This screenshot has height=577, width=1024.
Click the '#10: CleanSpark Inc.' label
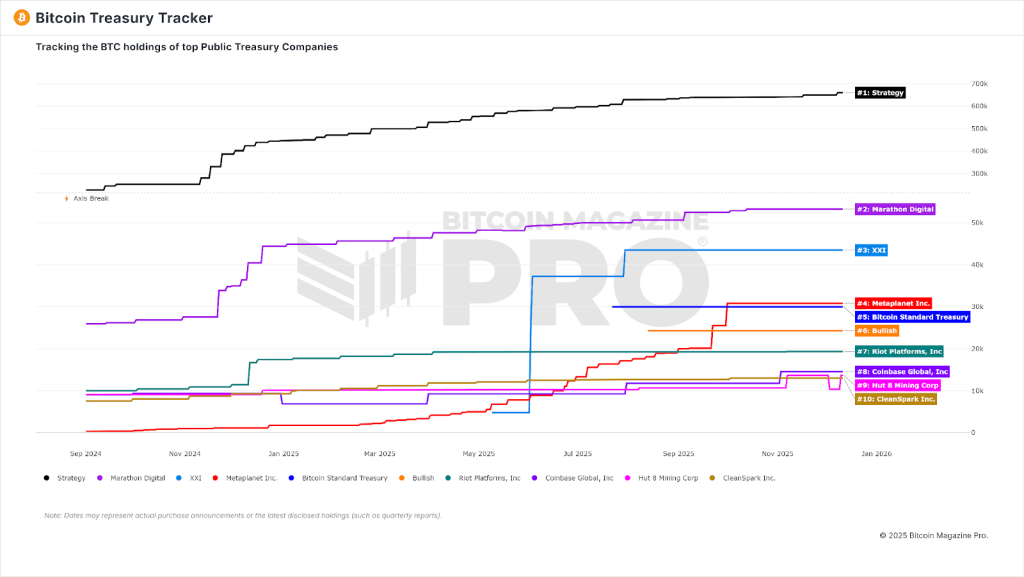click(x=895, y=399)
